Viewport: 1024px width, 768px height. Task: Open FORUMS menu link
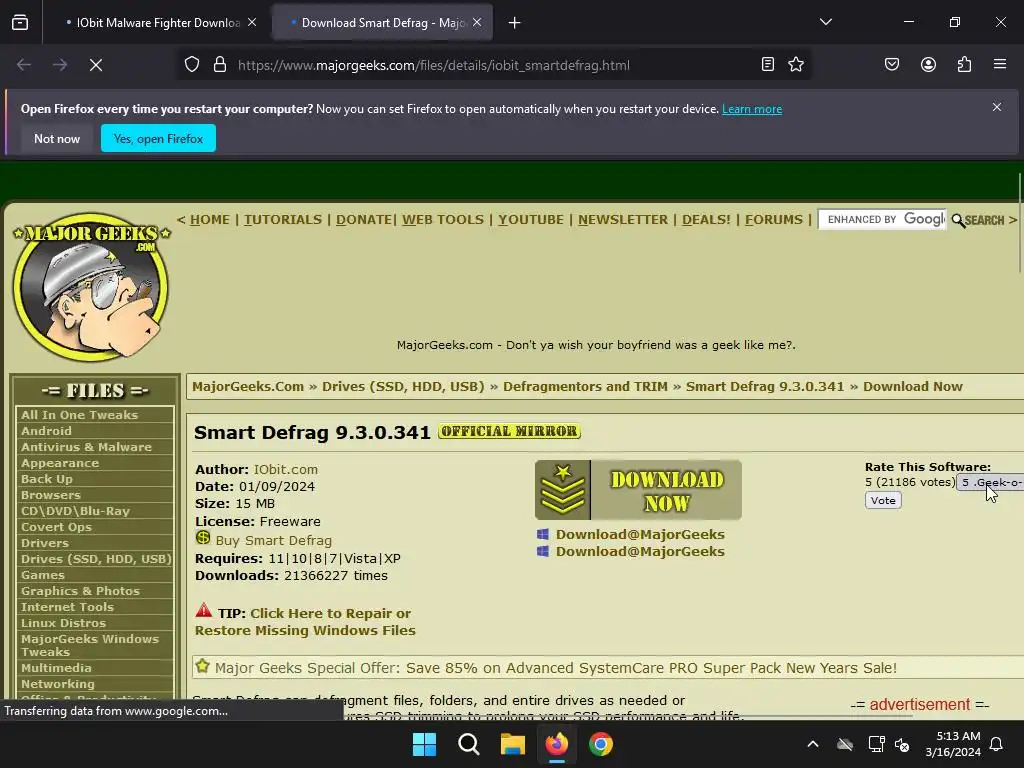click(774, 219)
